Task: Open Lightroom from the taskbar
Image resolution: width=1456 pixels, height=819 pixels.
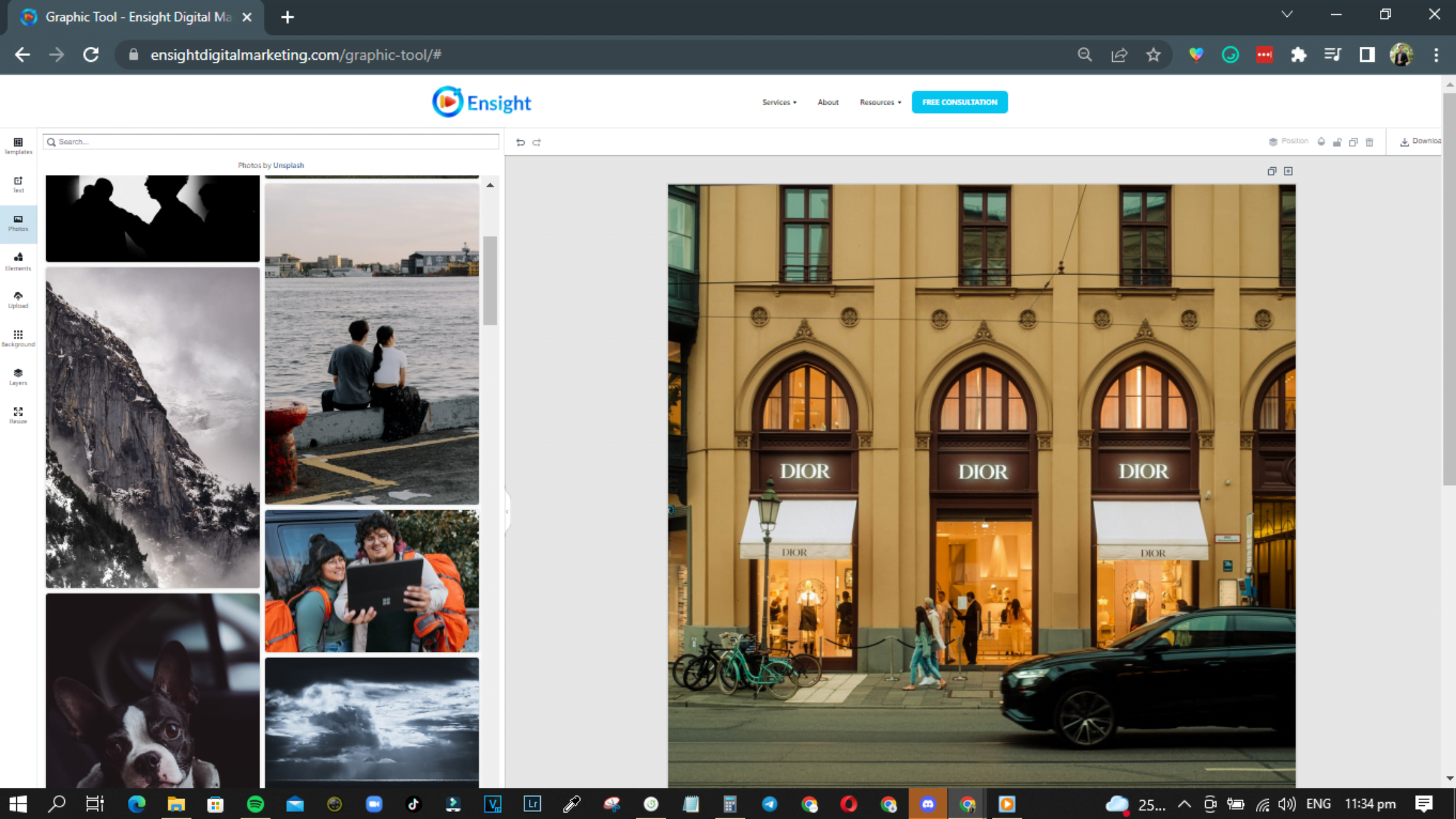Action: tap(532, 804)
